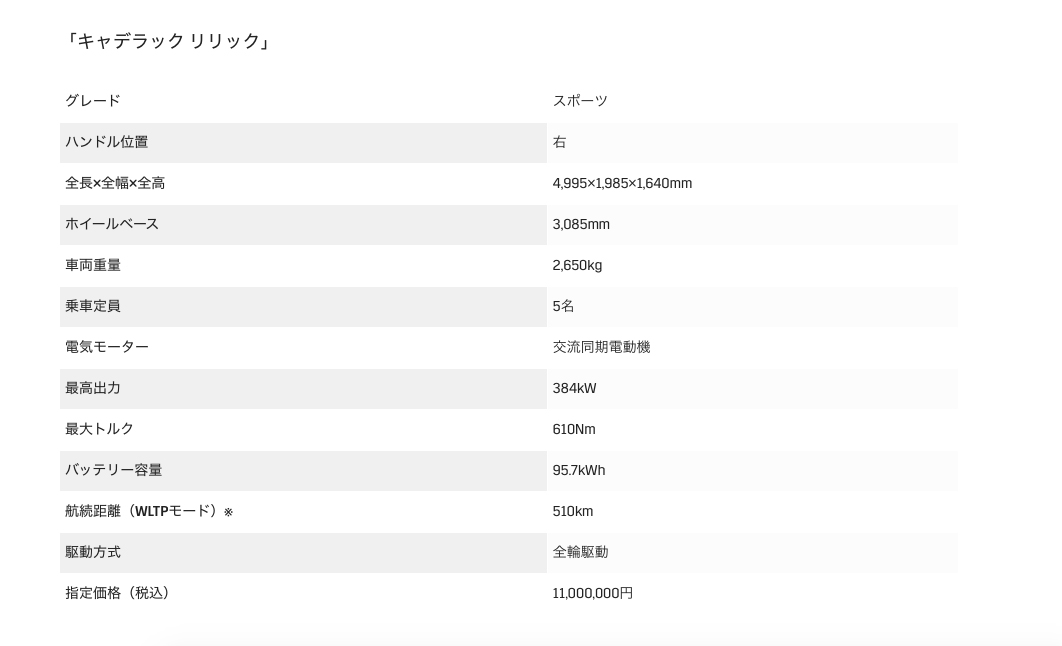This screenshot has height=646, width=1062.
Task: Click the 2,650kg vehicle weight value
Action: [577, 265]
